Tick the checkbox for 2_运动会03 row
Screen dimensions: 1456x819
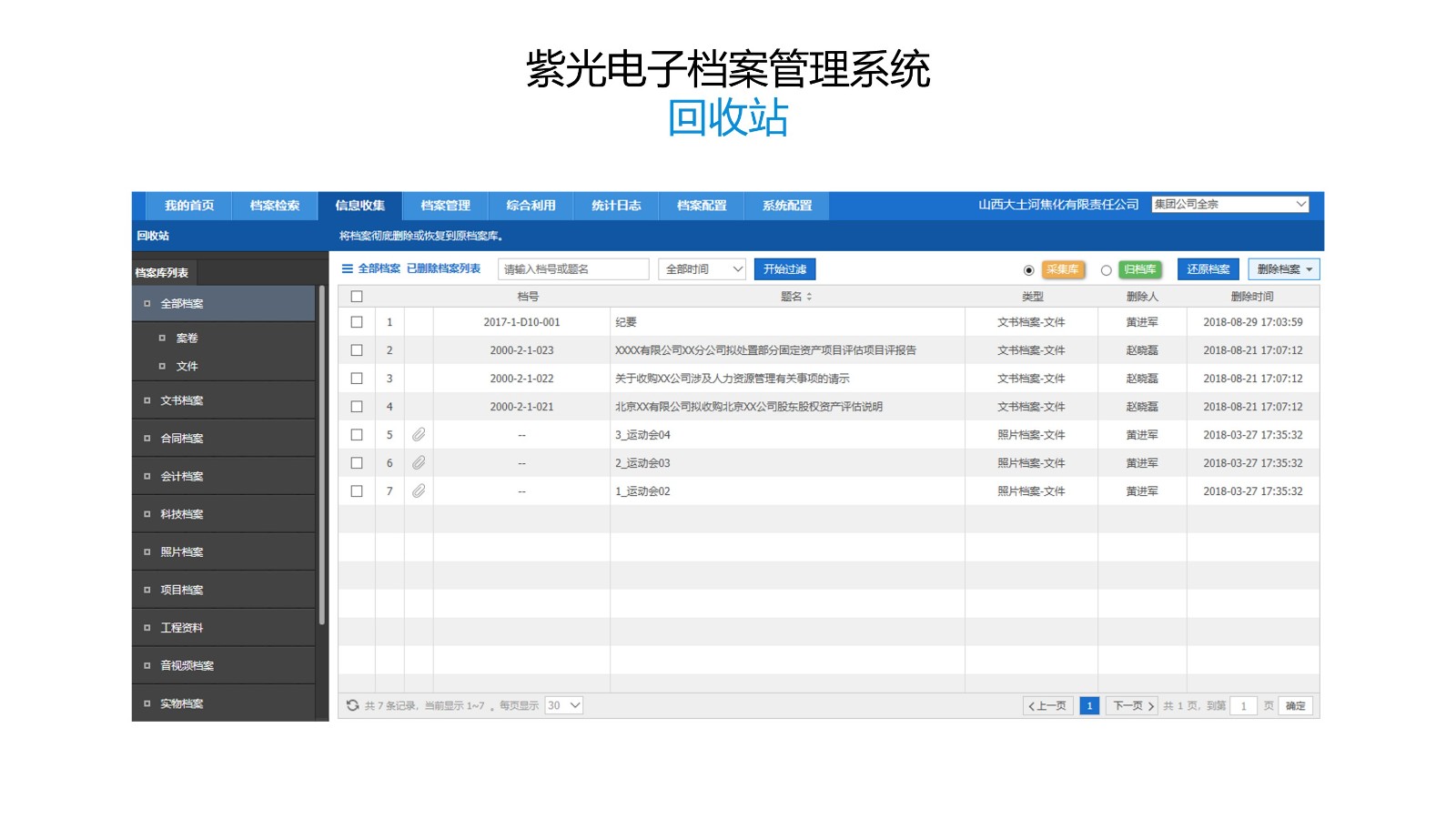357,463
